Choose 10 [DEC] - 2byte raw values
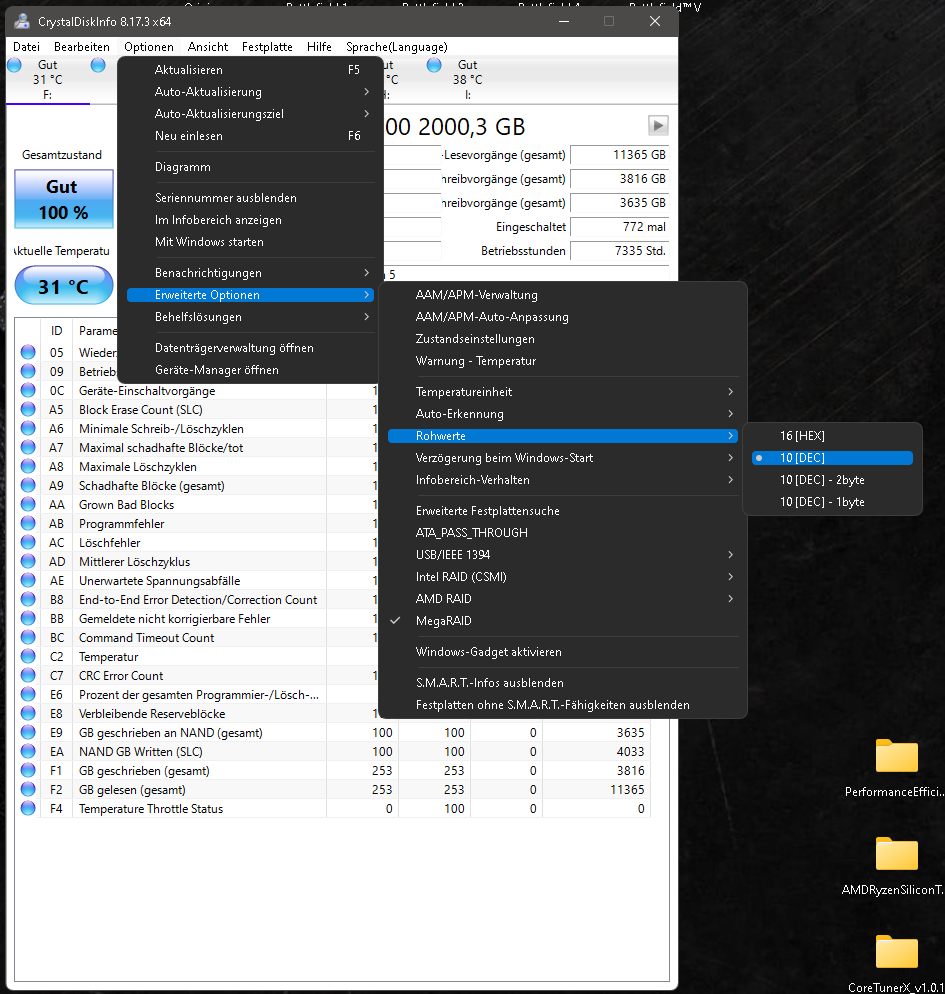The image size is (945, 994). point(832,480)
